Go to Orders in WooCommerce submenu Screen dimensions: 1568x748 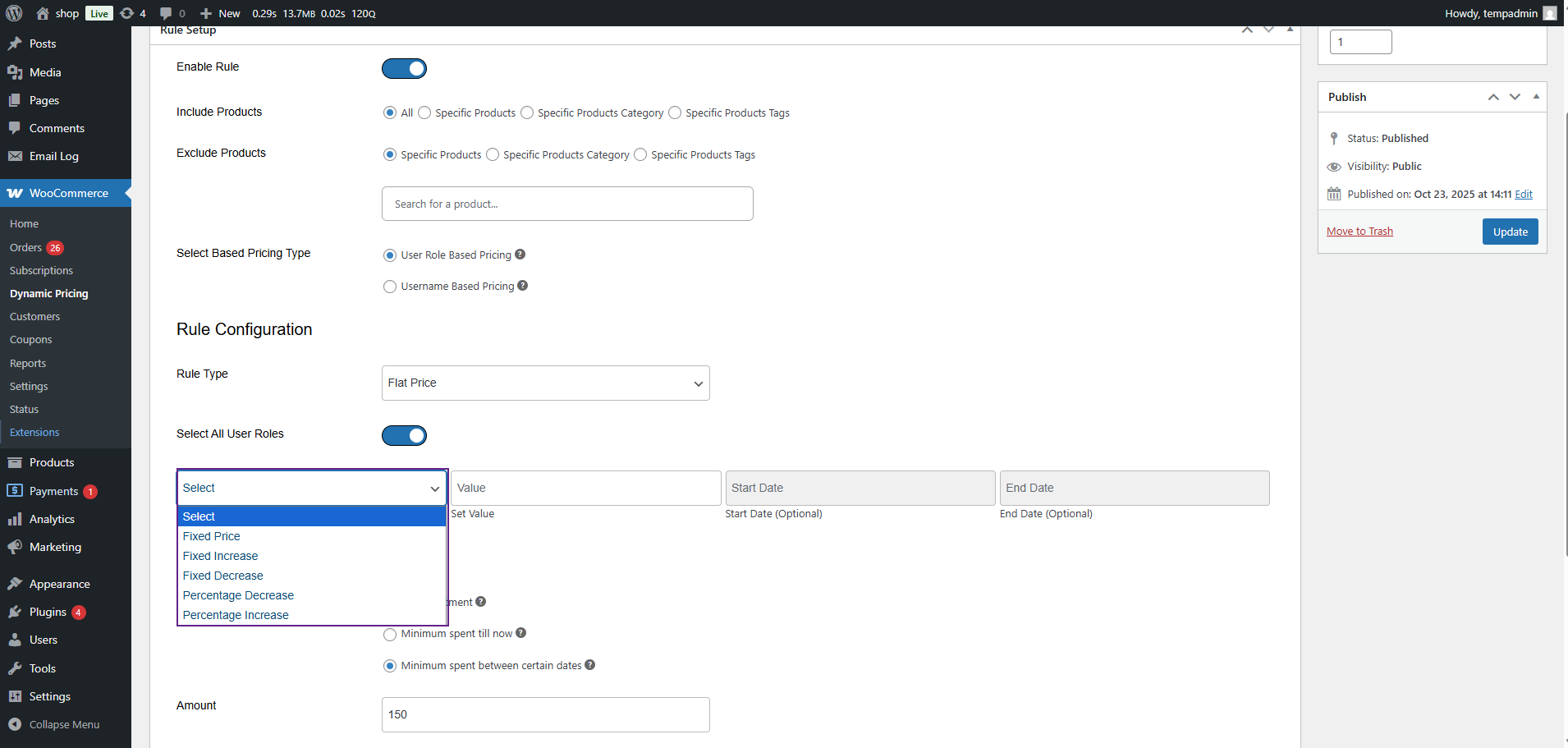click(25, 247)
